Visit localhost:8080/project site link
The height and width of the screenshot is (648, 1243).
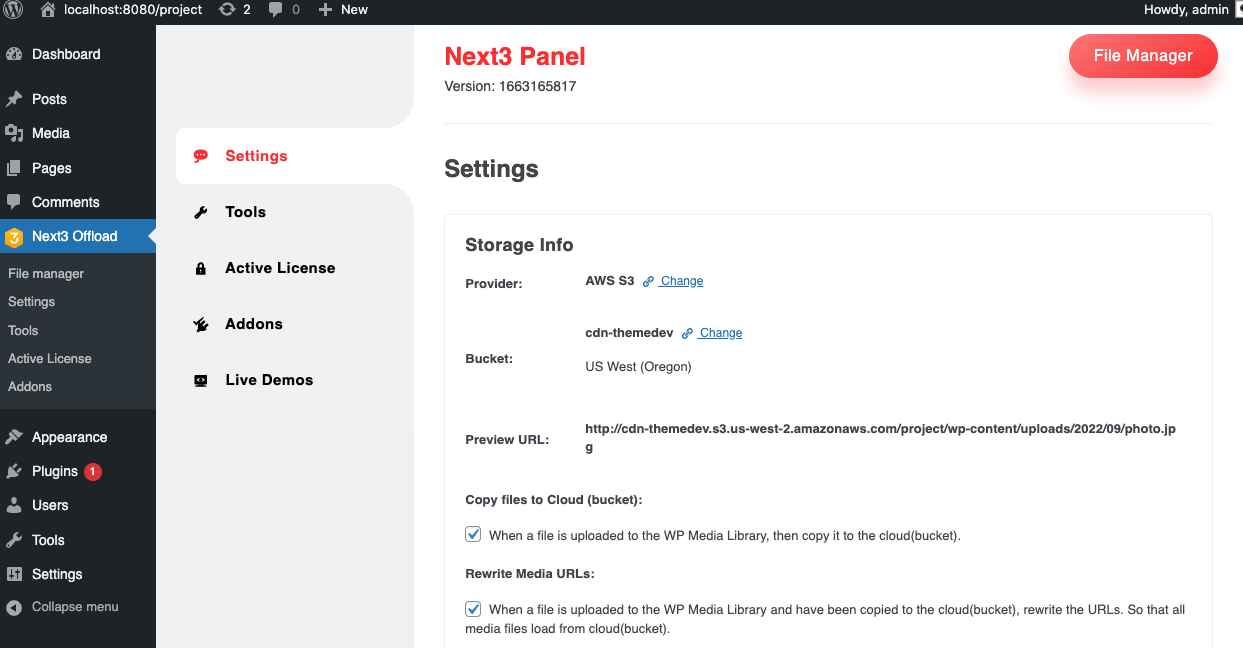tap(133, 10)
